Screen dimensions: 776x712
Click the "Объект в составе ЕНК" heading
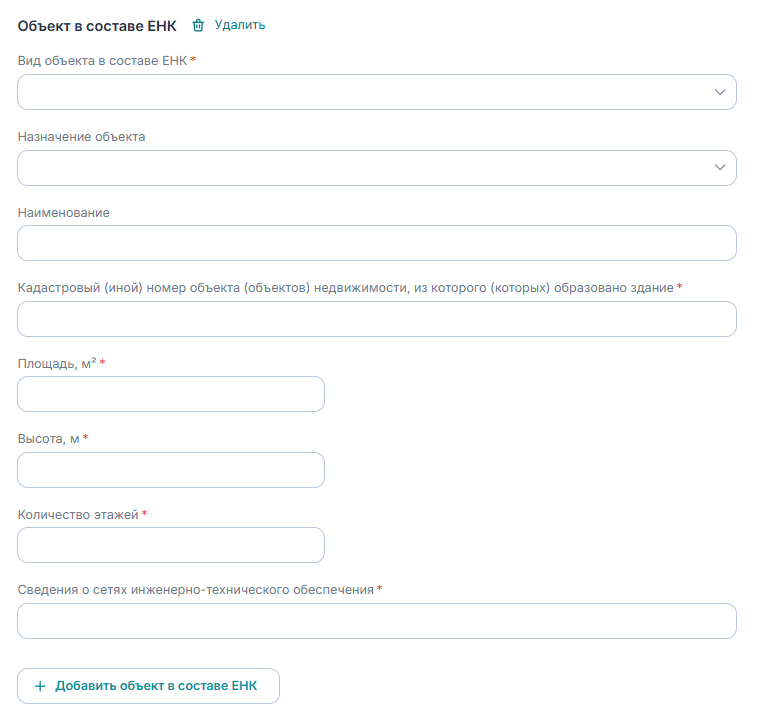(97, 26)
